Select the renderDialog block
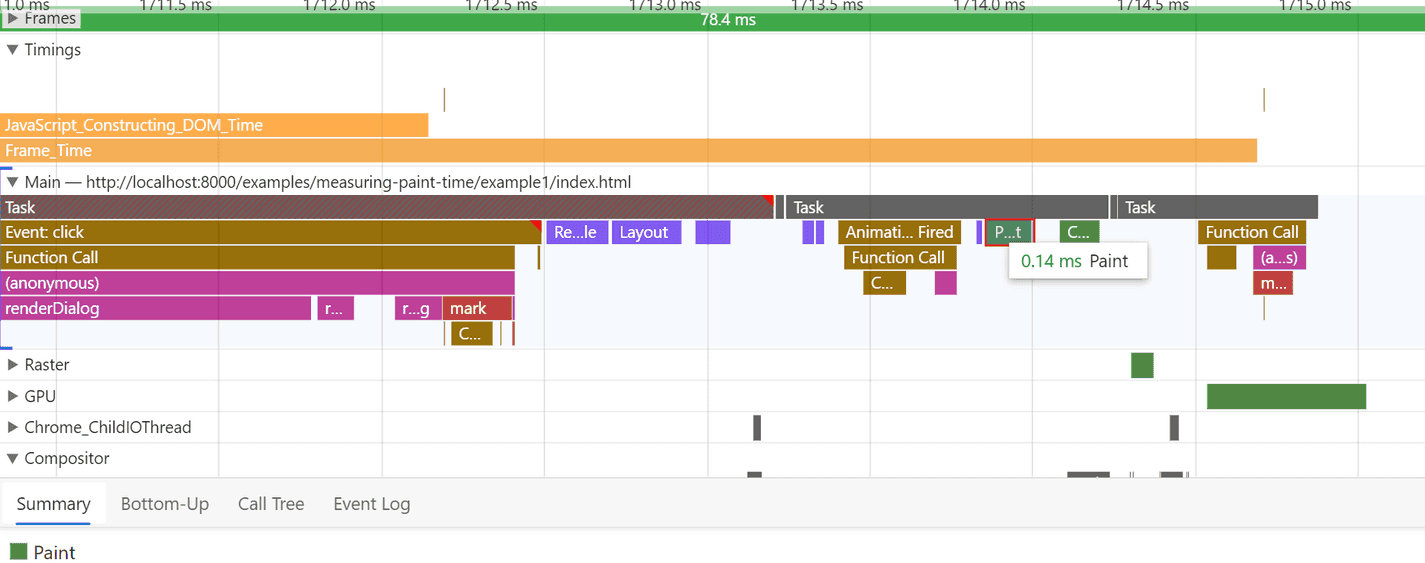This screenshot has height=563, width=1425. (155, 308)
